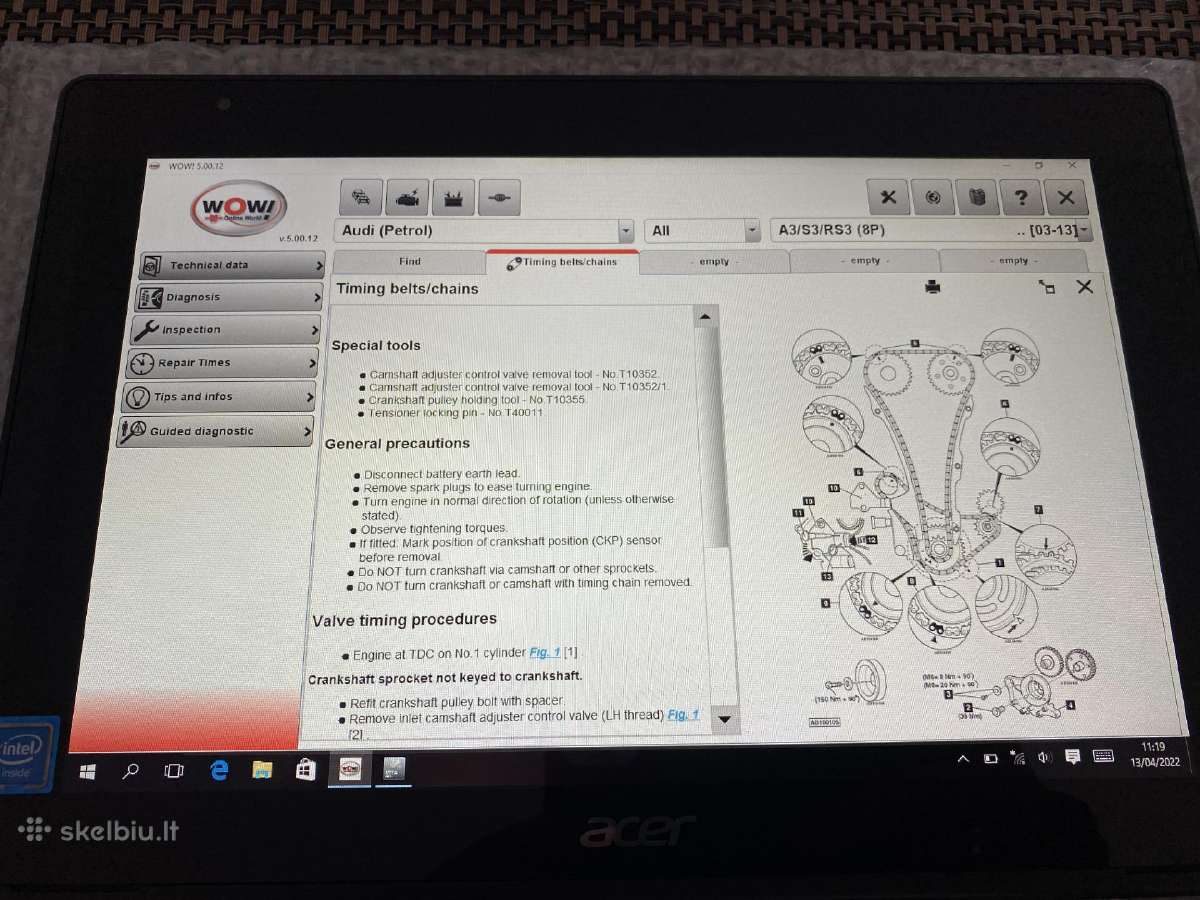Viewport: 1200px width, 900px height.
Task: Click the globe update icon
Action: coord(932,197)
